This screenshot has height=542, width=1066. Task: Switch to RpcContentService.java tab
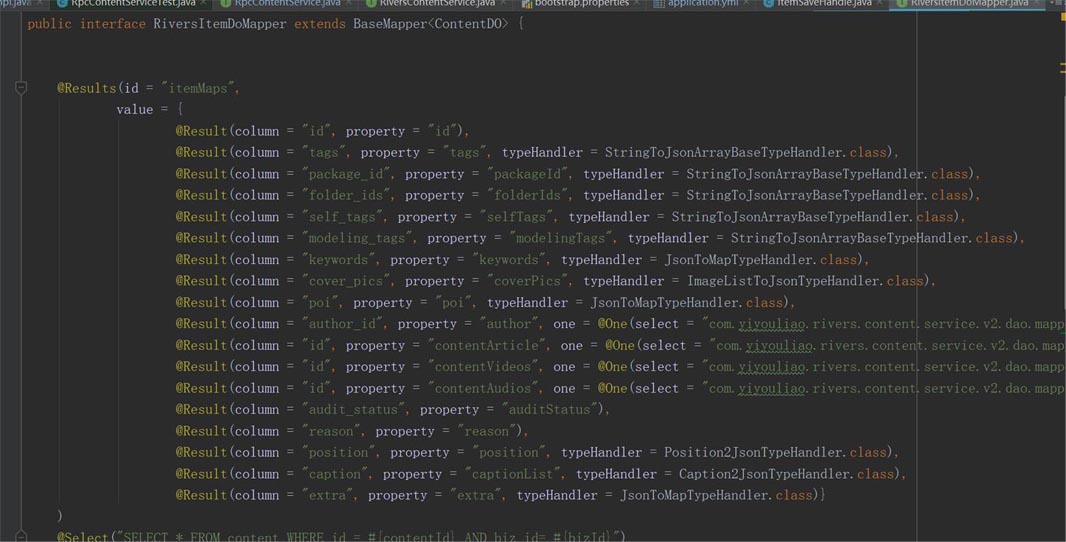286,4
